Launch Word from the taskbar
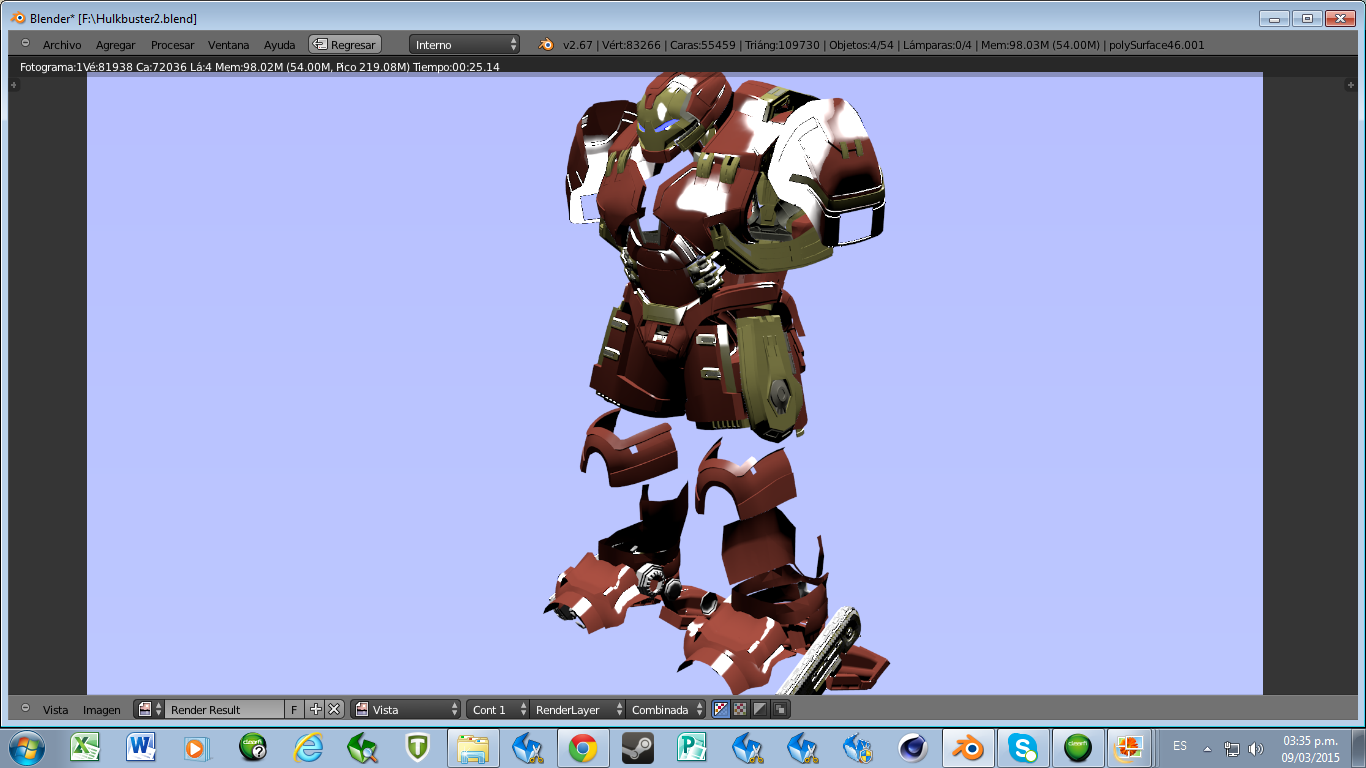Screen dimensions: 1366x768 [141, 747]
